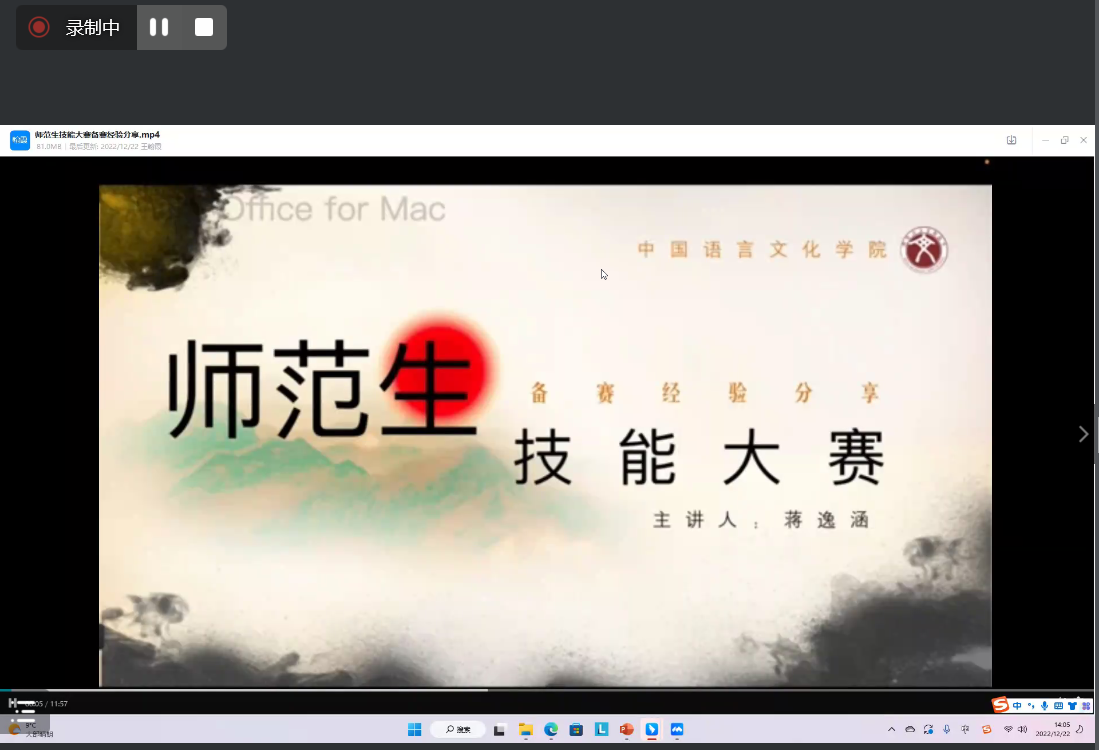This screenshot has height=750, width=1099.
Task: Open Microsoft Edge from taskbar
Action: tap(551, 730)
